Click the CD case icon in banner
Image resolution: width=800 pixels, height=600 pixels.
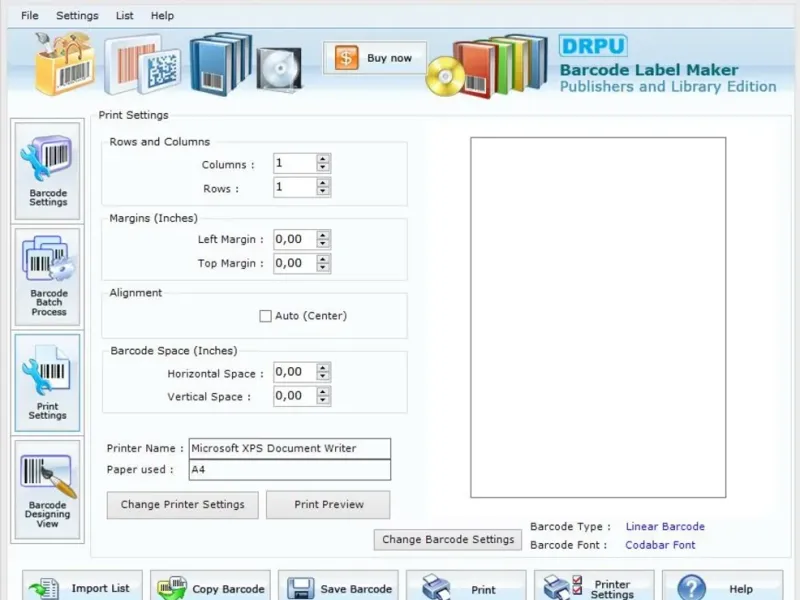click(278, 69)
